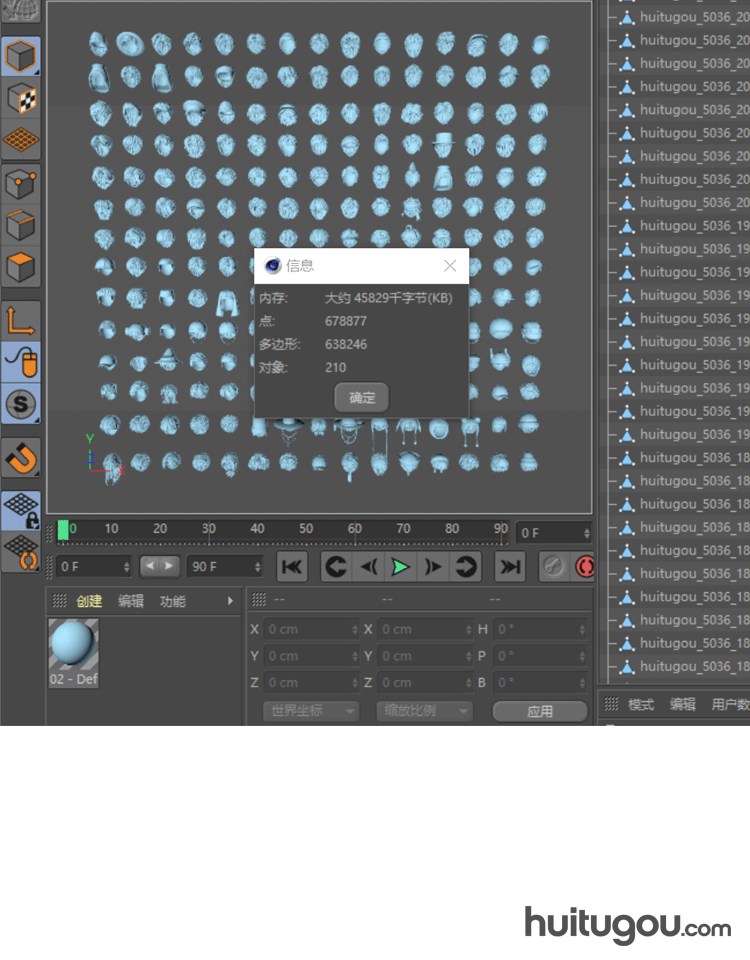Viewport: 750px width, 960px height.
Task: Click frame 60 on the timeline ruler
Action: tap(355, 529)
